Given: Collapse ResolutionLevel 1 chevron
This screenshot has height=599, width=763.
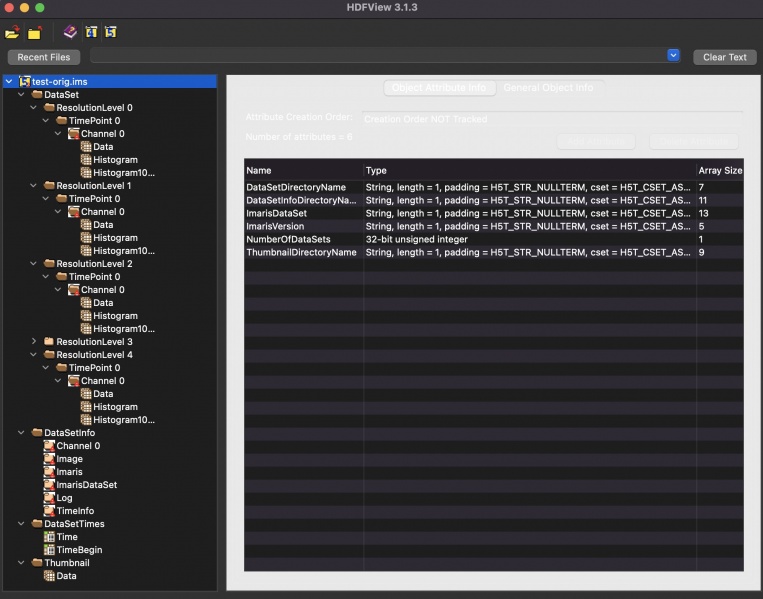Looking at the screenshot, I should (34, 185).
